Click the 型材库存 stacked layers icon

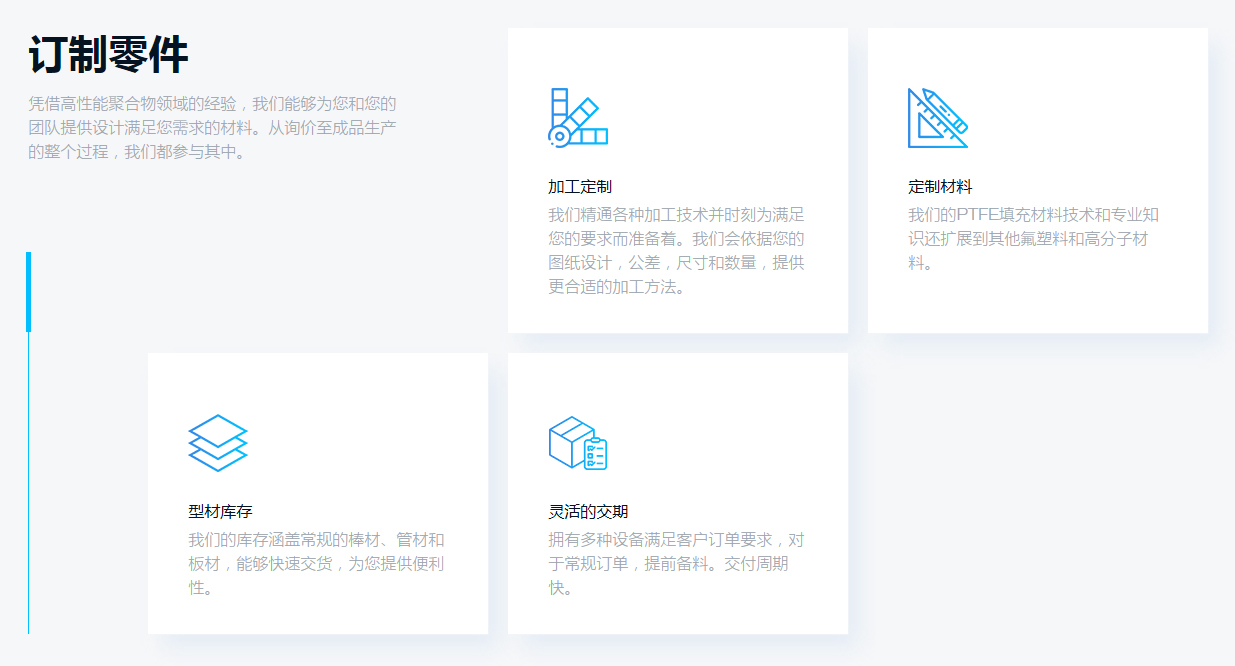218,443
